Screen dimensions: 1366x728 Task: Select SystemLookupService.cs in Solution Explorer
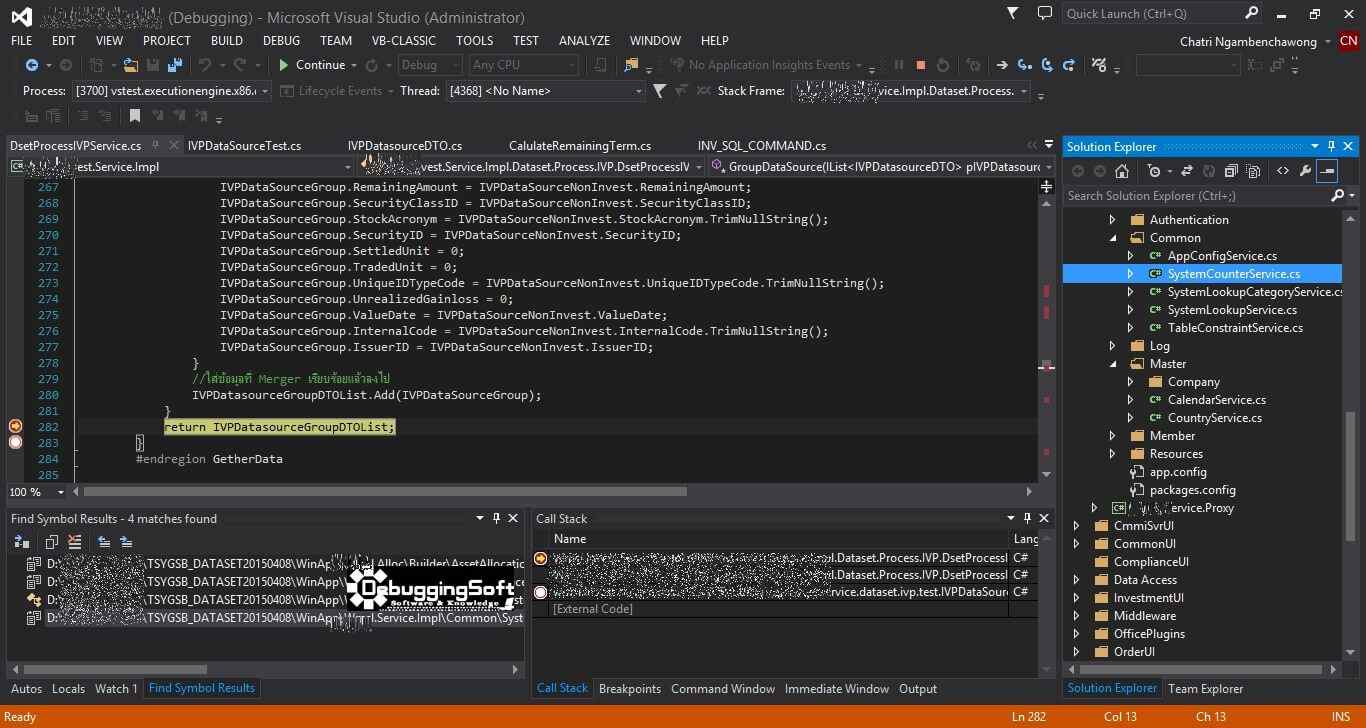pos(1232,310)
